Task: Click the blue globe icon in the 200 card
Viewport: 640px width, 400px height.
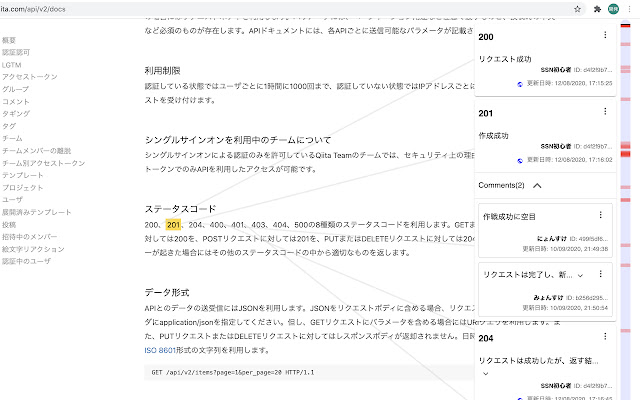Action: click(x=520, y=84)
